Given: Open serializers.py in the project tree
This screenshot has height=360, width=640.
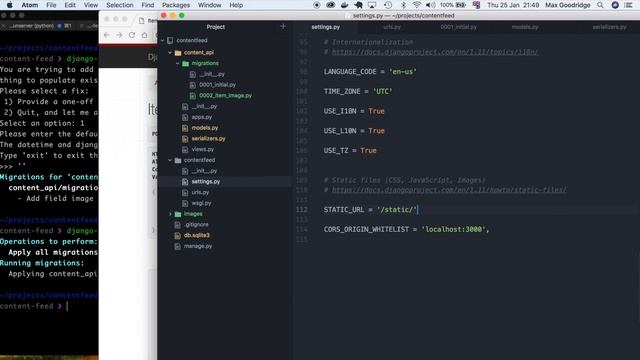Looking at the screenshot, I should 209,139.
